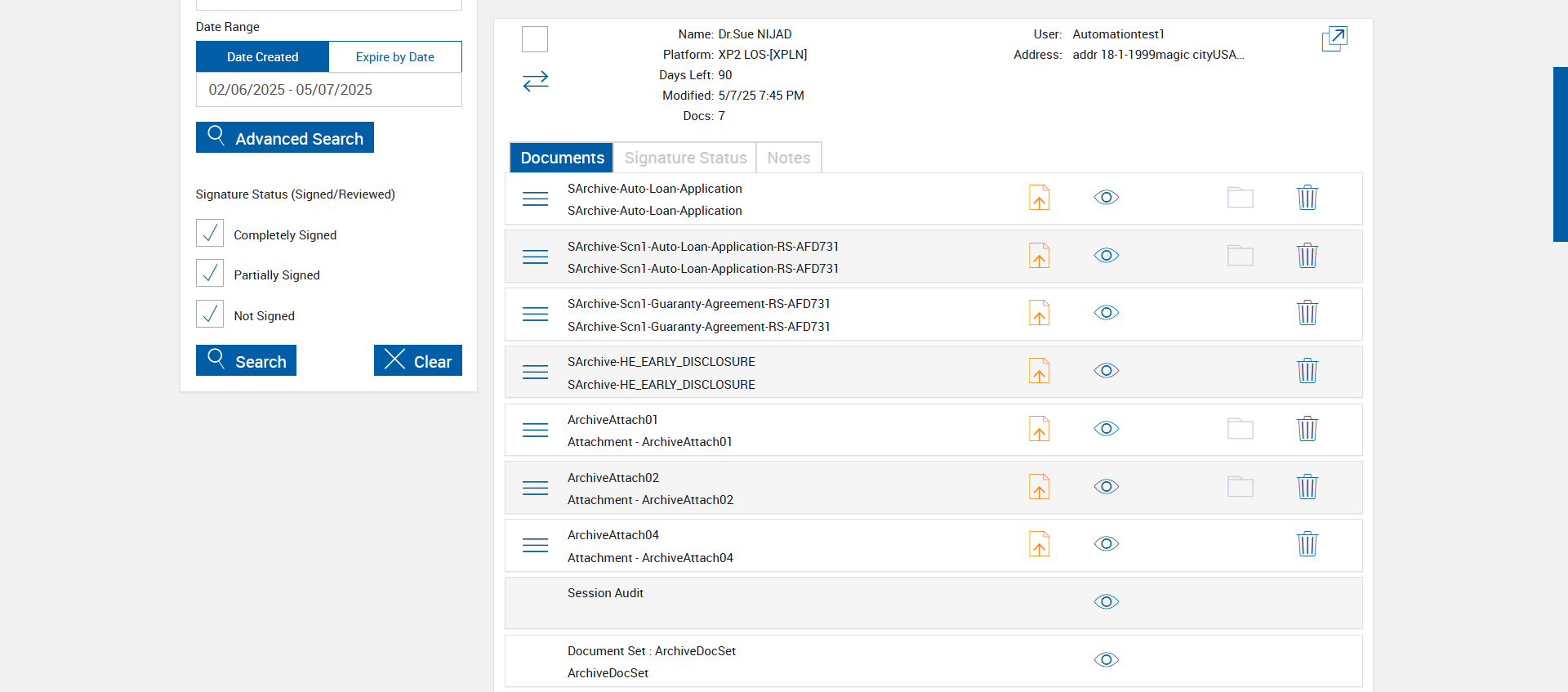Click the folder icon for ArchiveAttach02

pos(1241,487)
